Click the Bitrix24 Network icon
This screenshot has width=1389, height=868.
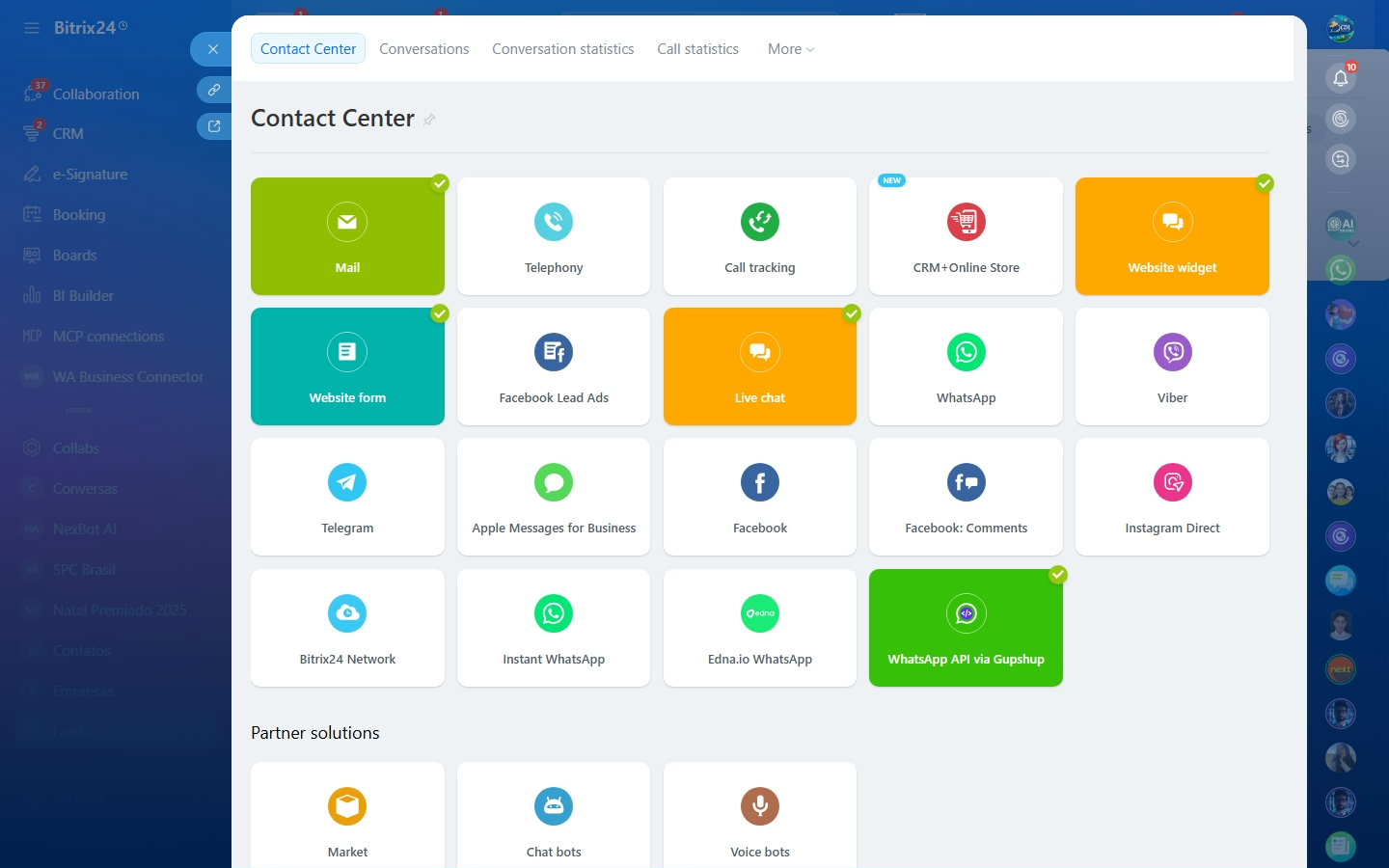click(x=347, y=613)
